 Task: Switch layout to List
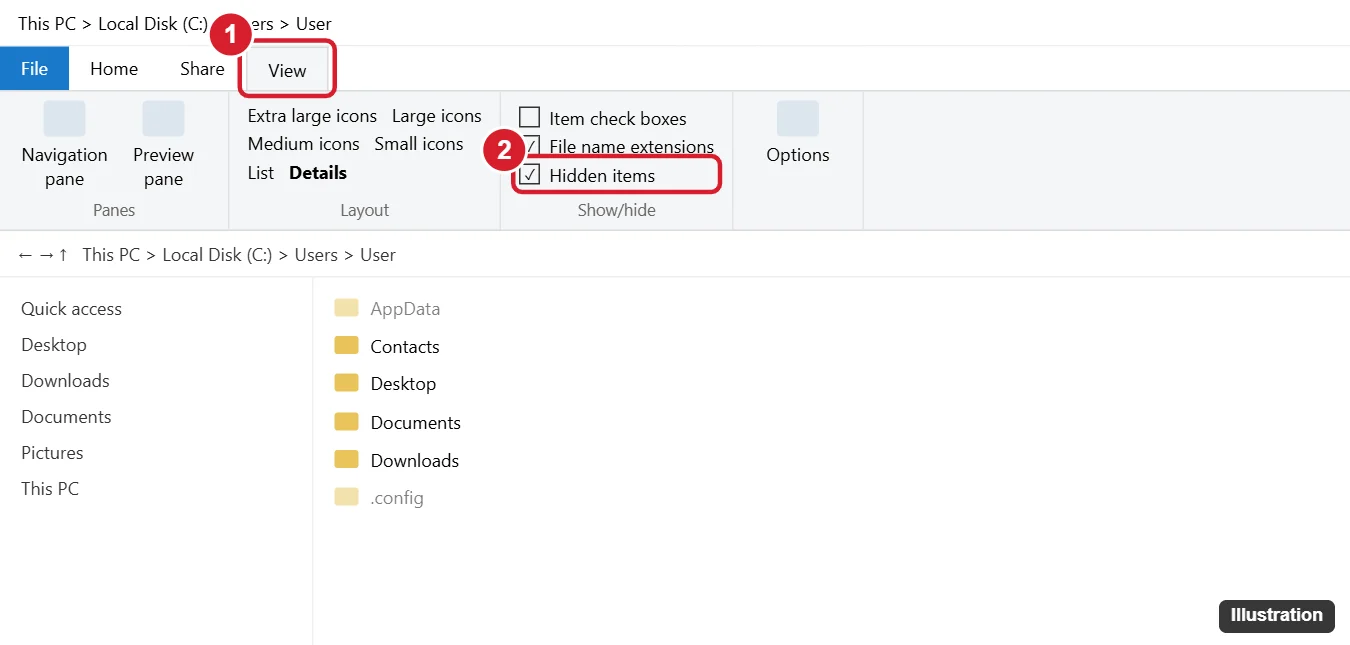pyautogui.click(x=260, y=173)
